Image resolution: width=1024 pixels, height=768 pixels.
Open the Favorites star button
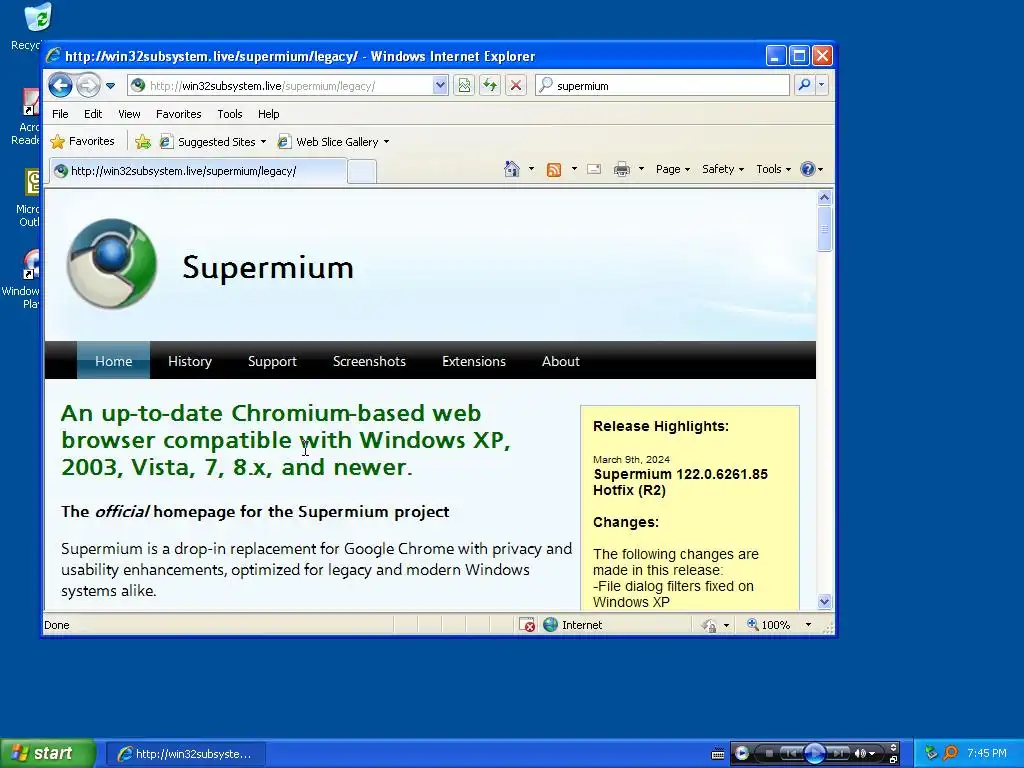tap(82, 141)
